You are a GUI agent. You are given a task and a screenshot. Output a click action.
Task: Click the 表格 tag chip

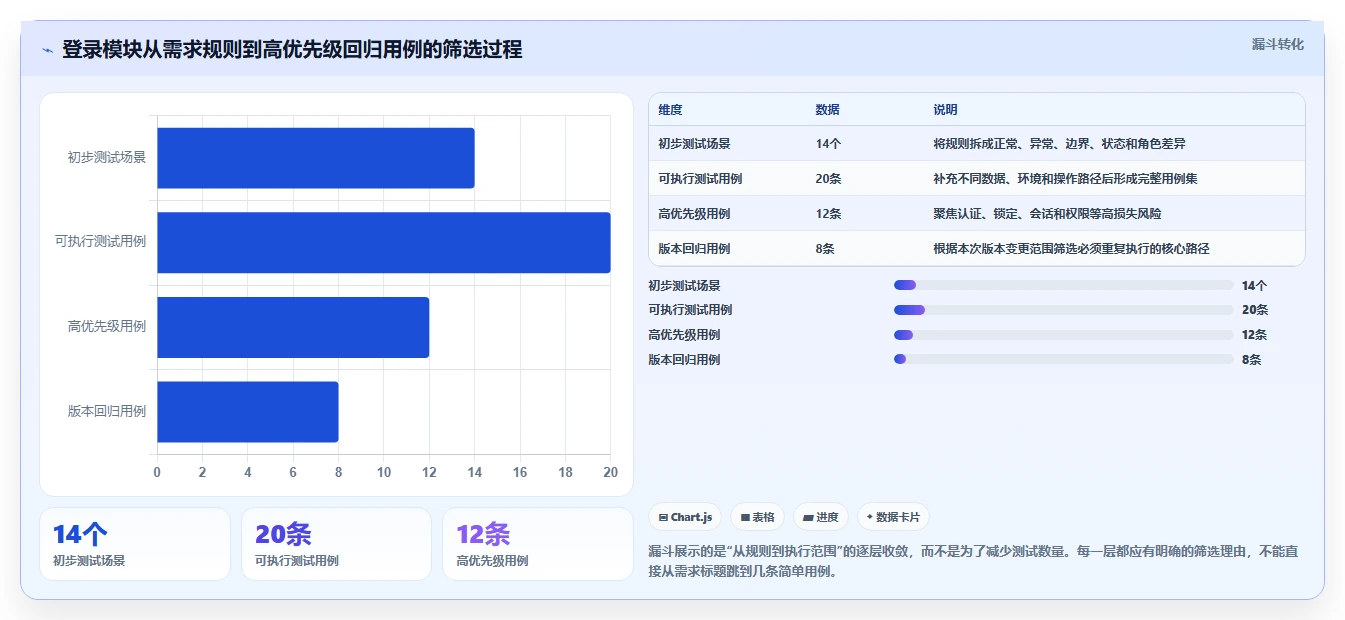click(x=758, y=517)
